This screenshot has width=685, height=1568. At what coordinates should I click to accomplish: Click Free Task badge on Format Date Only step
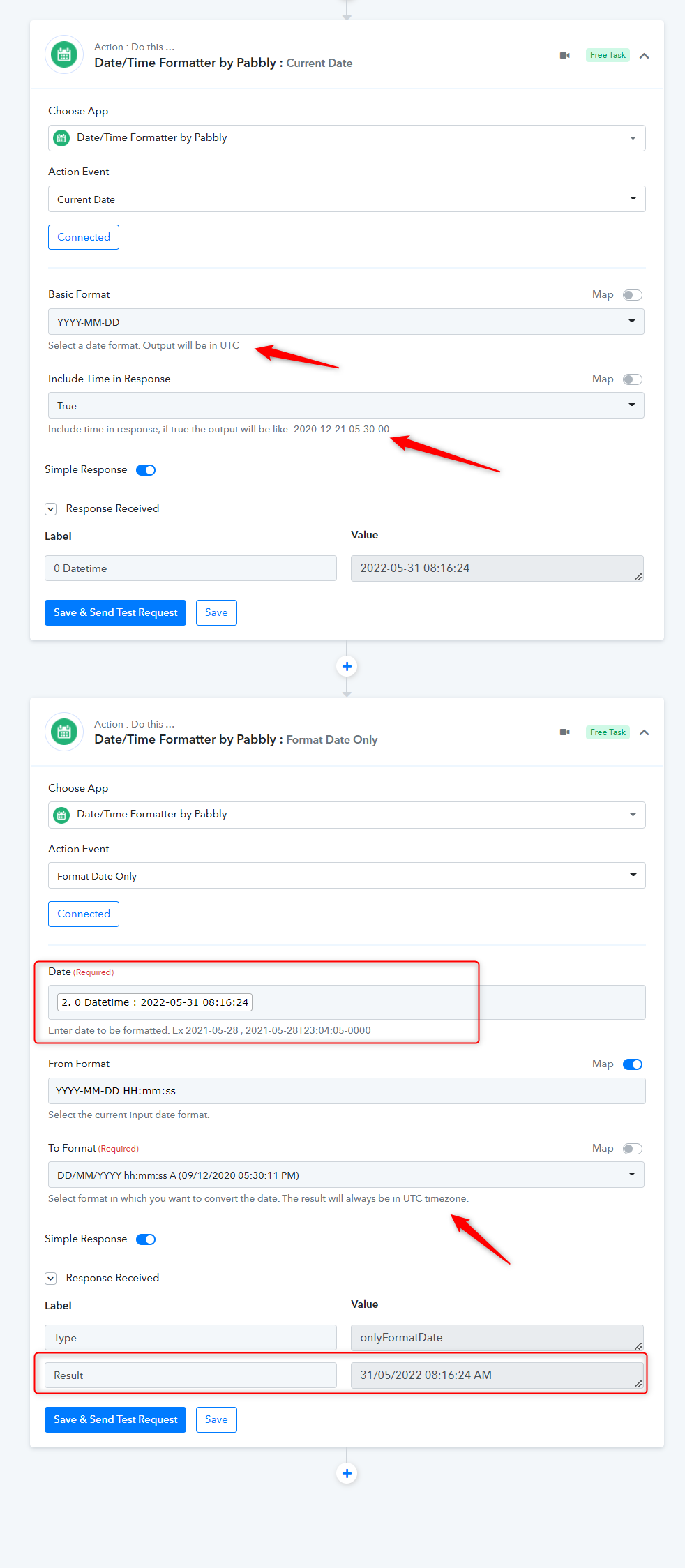608,732
